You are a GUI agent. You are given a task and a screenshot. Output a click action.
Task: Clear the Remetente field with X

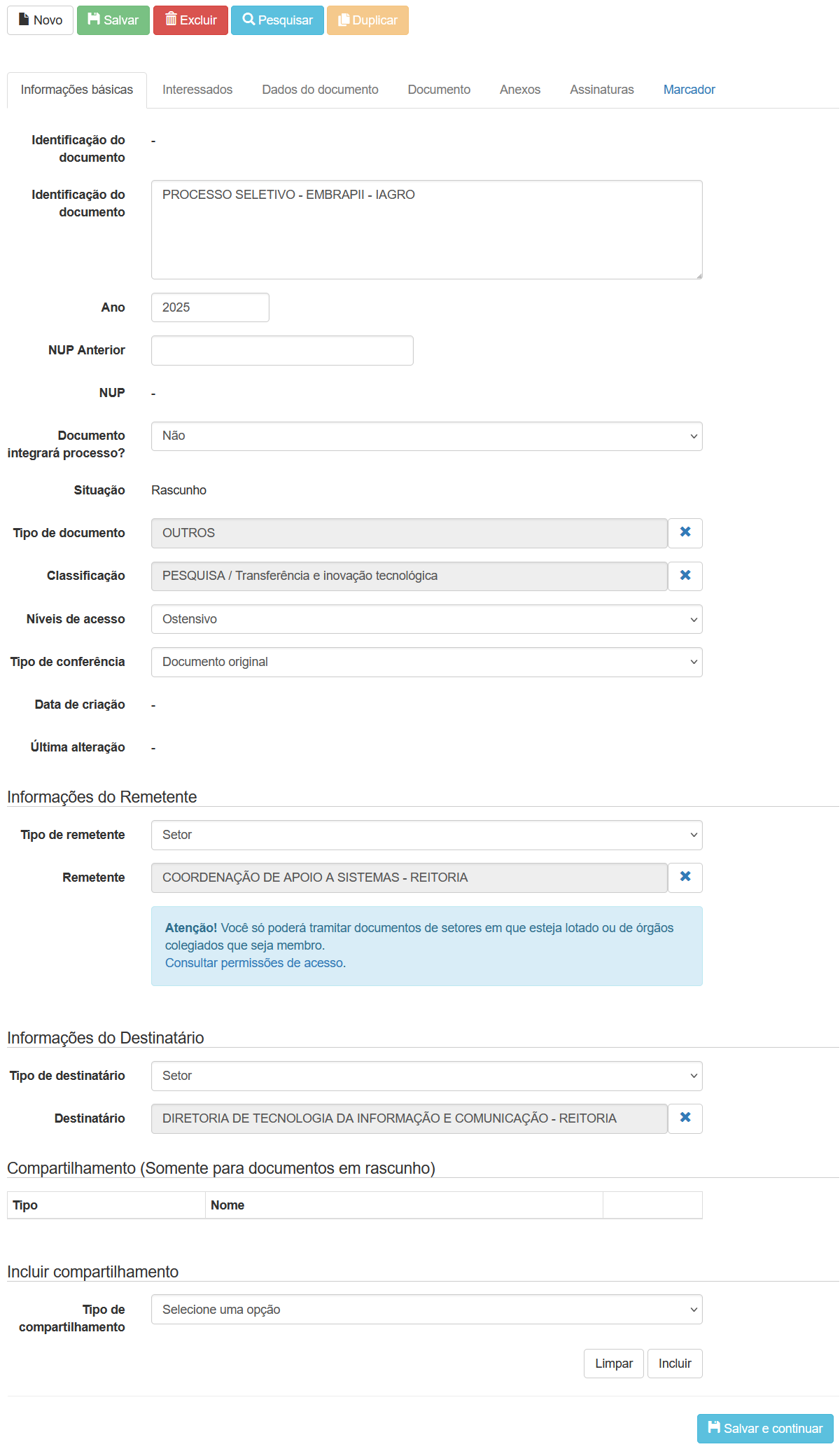(x=685, y=878)
